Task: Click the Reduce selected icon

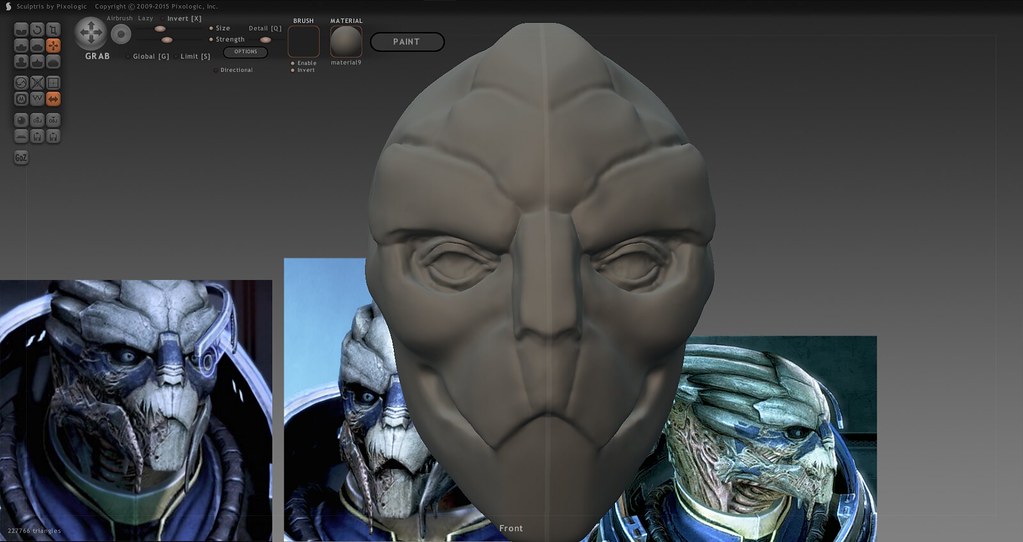Action: 37,83
